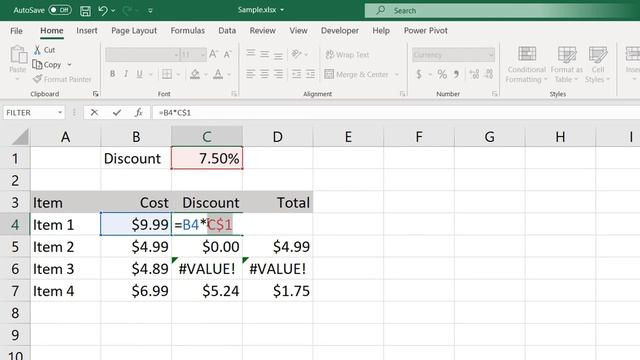Click the Name Box showing FILTER
The image size is (640, 360).
(33, 113)
